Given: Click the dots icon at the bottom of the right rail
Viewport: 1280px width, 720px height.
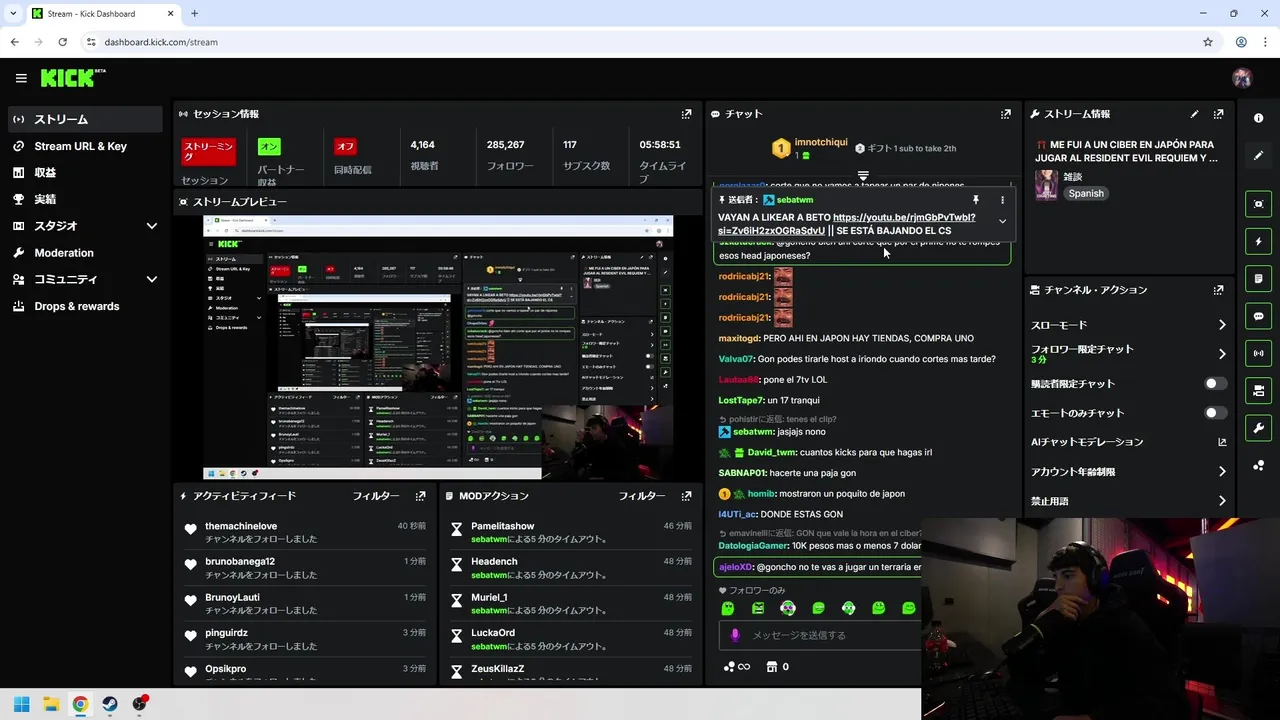Looking at the screenshot, I should pyautogui.click(x=1258, y=465).
